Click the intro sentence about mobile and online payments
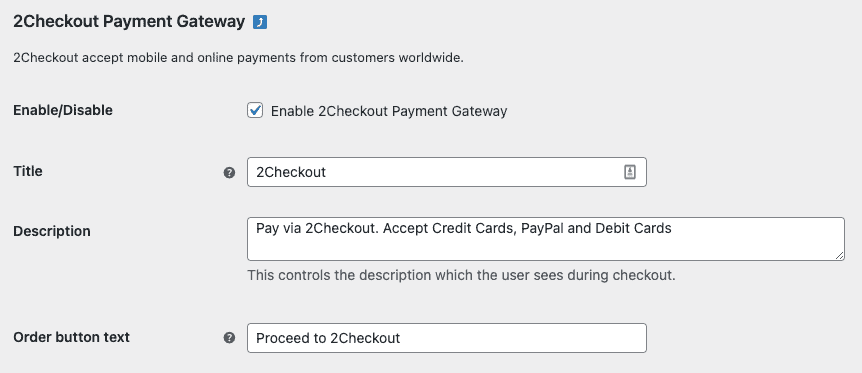Image resolution: width=862 pixels, height=373 pixels. tap(238, 57)
